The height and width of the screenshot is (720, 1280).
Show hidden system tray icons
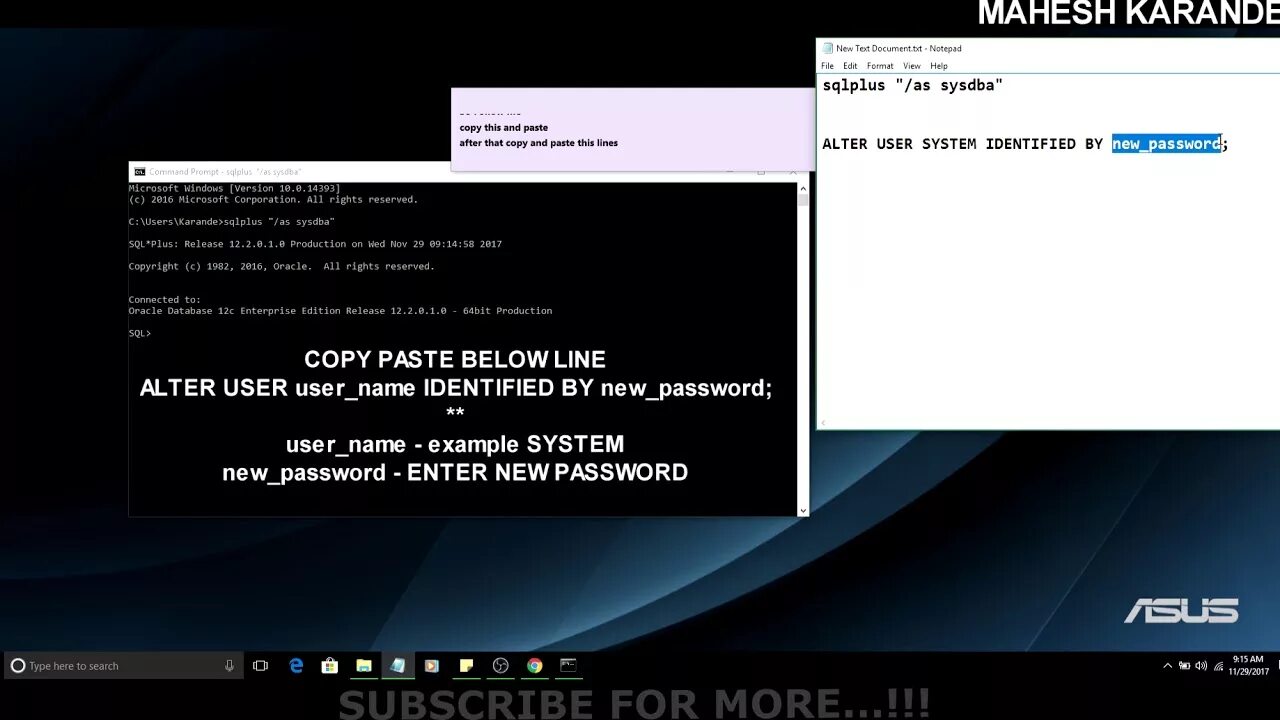1167,666
